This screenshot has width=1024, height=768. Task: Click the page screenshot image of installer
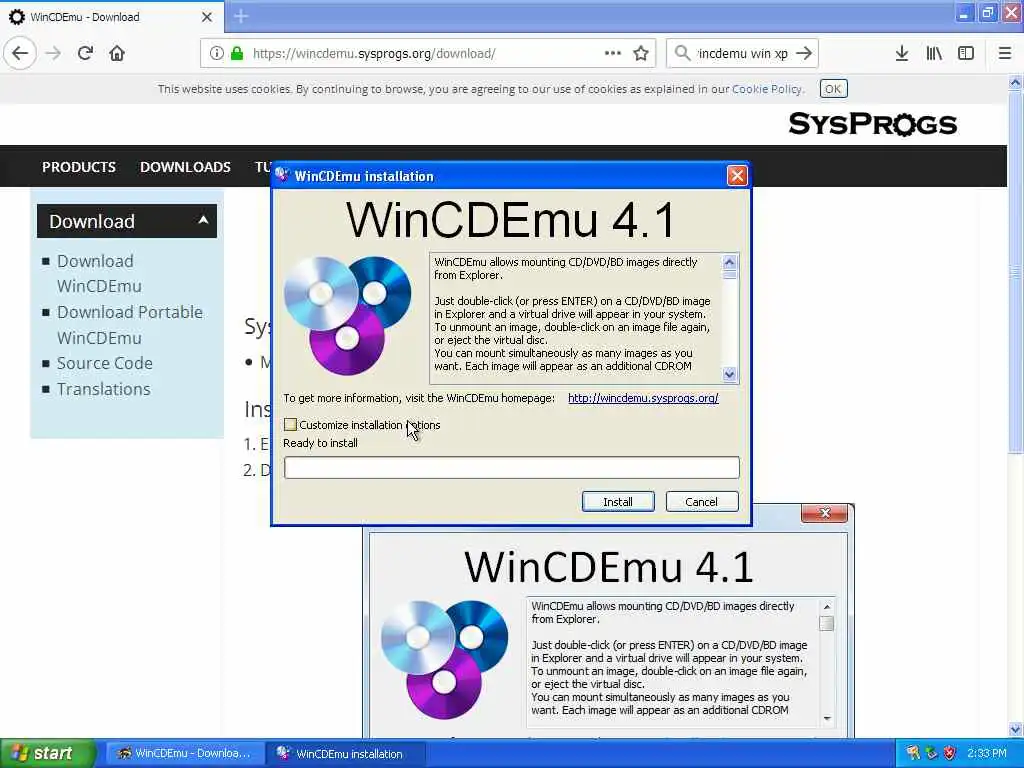pos(609,620)
